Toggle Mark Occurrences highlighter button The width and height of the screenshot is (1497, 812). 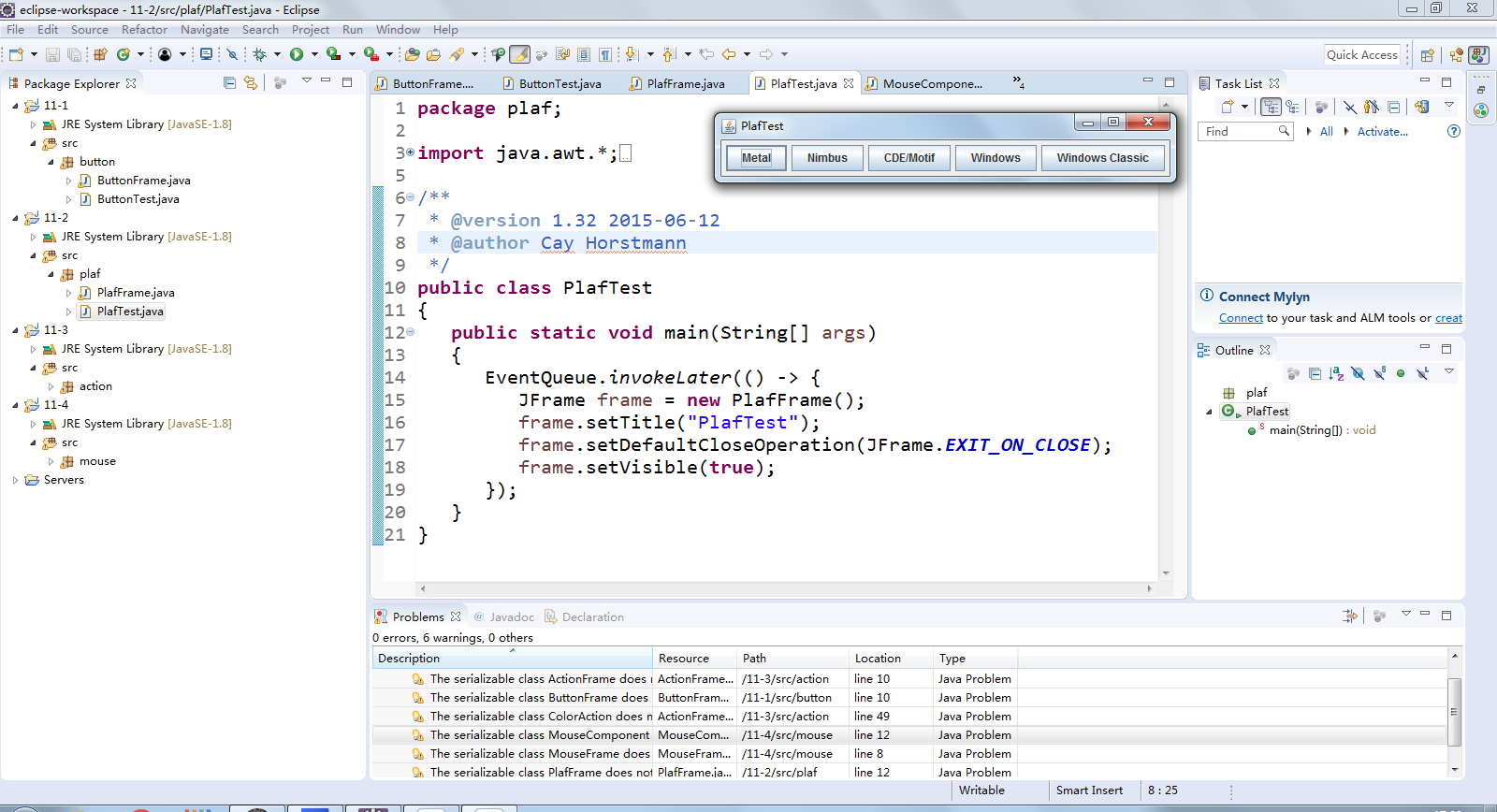coord(519,54)
